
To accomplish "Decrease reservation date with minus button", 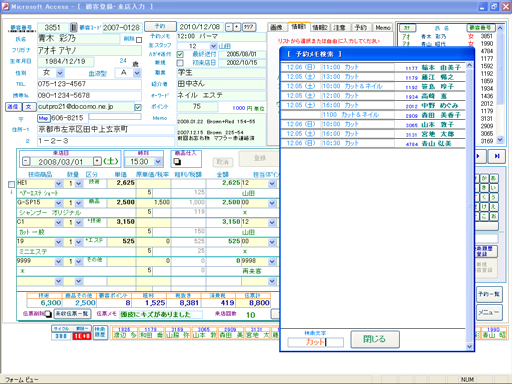I will point(229,27).
